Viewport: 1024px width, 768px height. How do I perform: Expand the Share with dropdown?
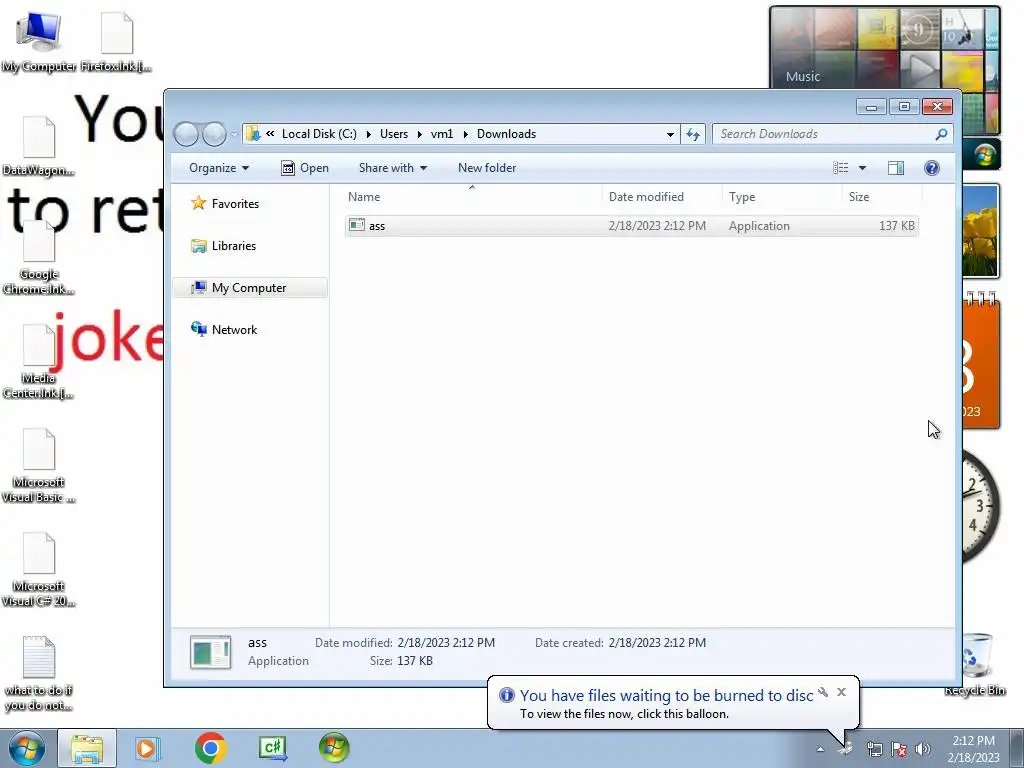(392, 168)
